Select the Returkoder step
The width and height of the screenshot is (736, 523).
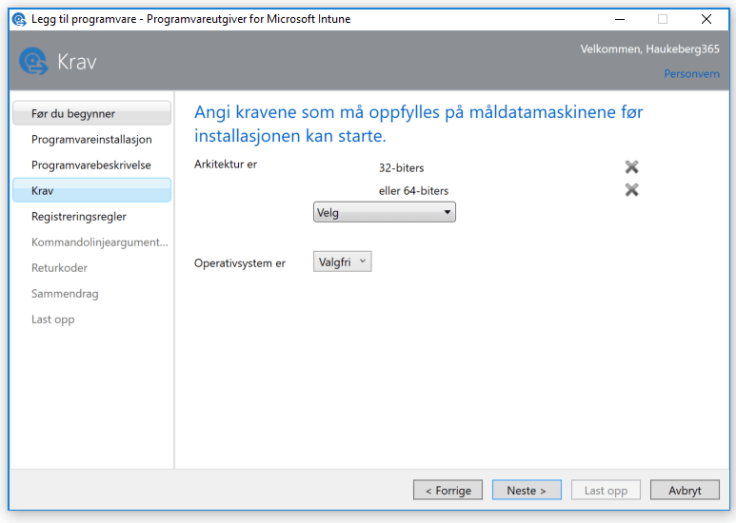click(59, 268)
